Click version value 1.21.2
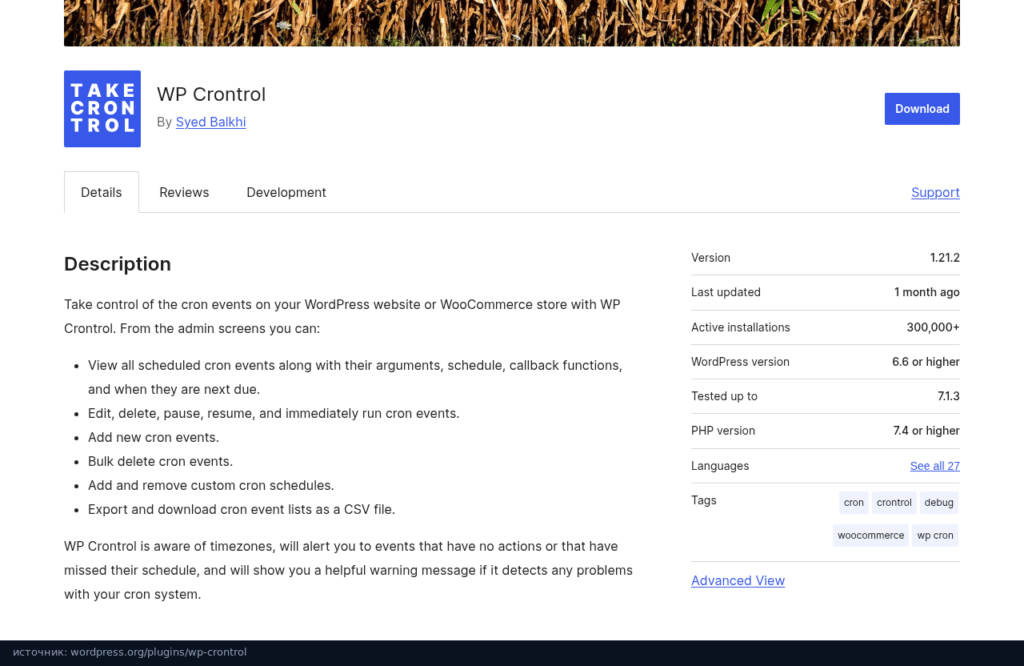 944,258
